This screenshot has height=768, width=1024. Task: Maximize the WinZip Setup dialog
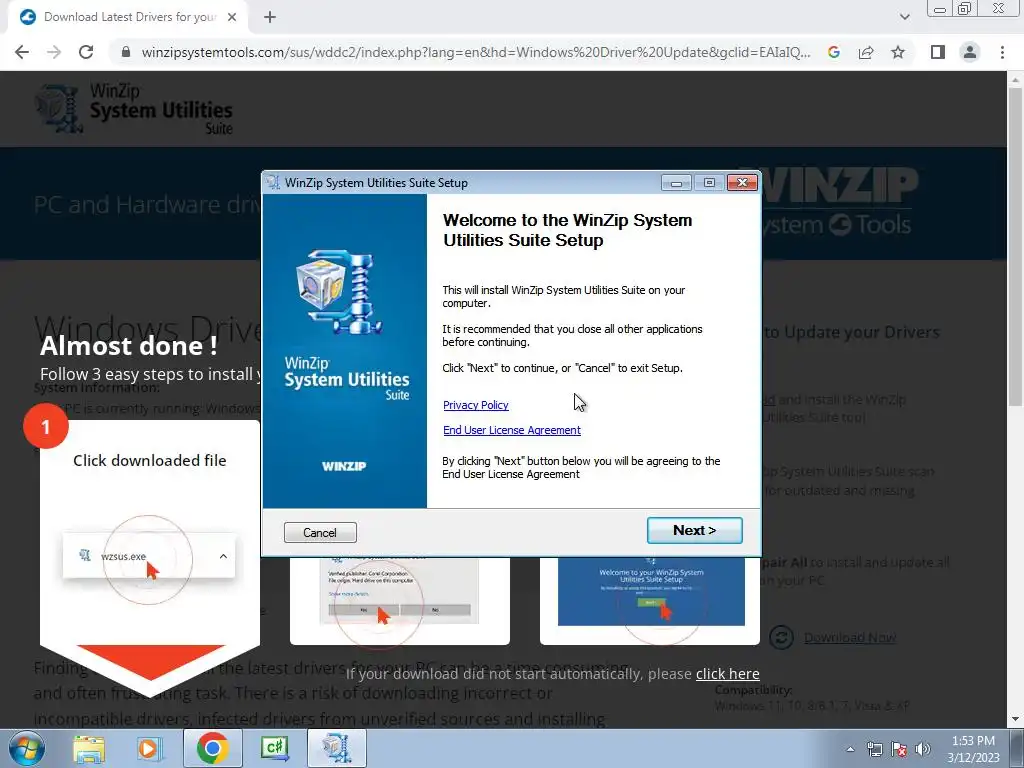[x=709, y=183]
